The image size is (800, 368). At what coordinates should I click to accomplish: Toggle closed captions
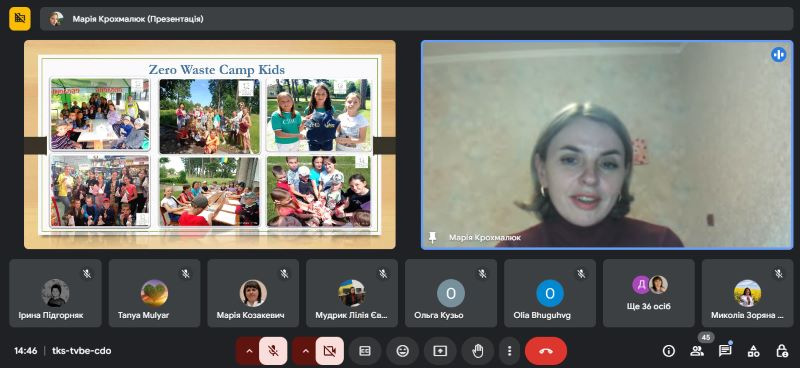coord(365,351)
